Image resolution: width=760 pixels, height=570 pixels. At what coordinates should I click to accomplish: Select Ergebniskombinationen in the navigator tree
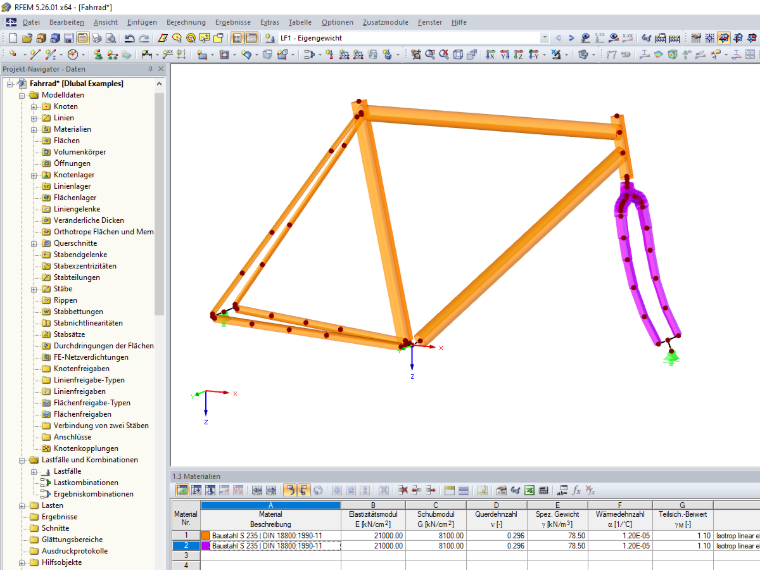tap(94, 494)
